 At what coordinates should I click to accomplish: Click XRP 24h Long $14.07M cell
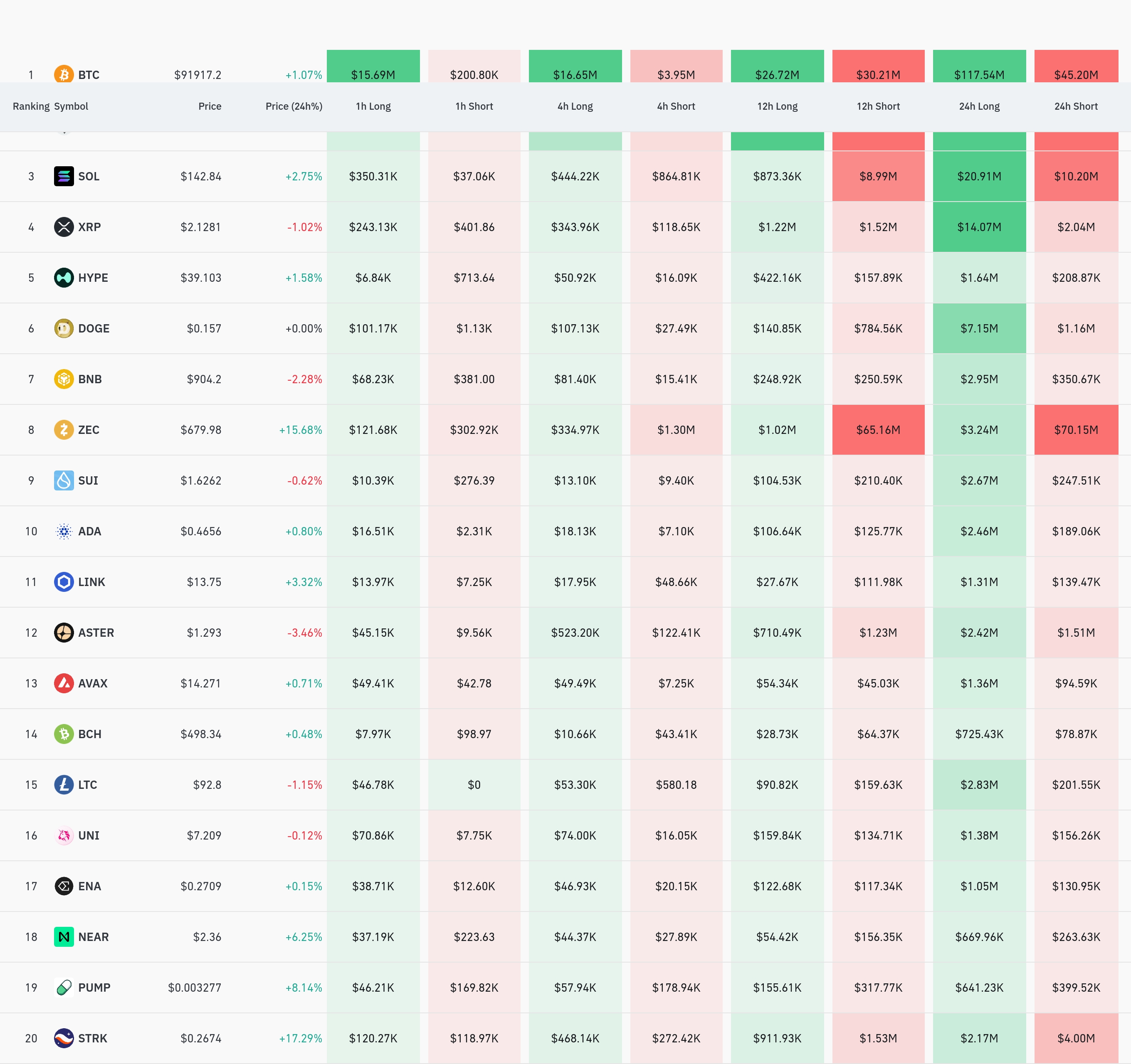978,227
